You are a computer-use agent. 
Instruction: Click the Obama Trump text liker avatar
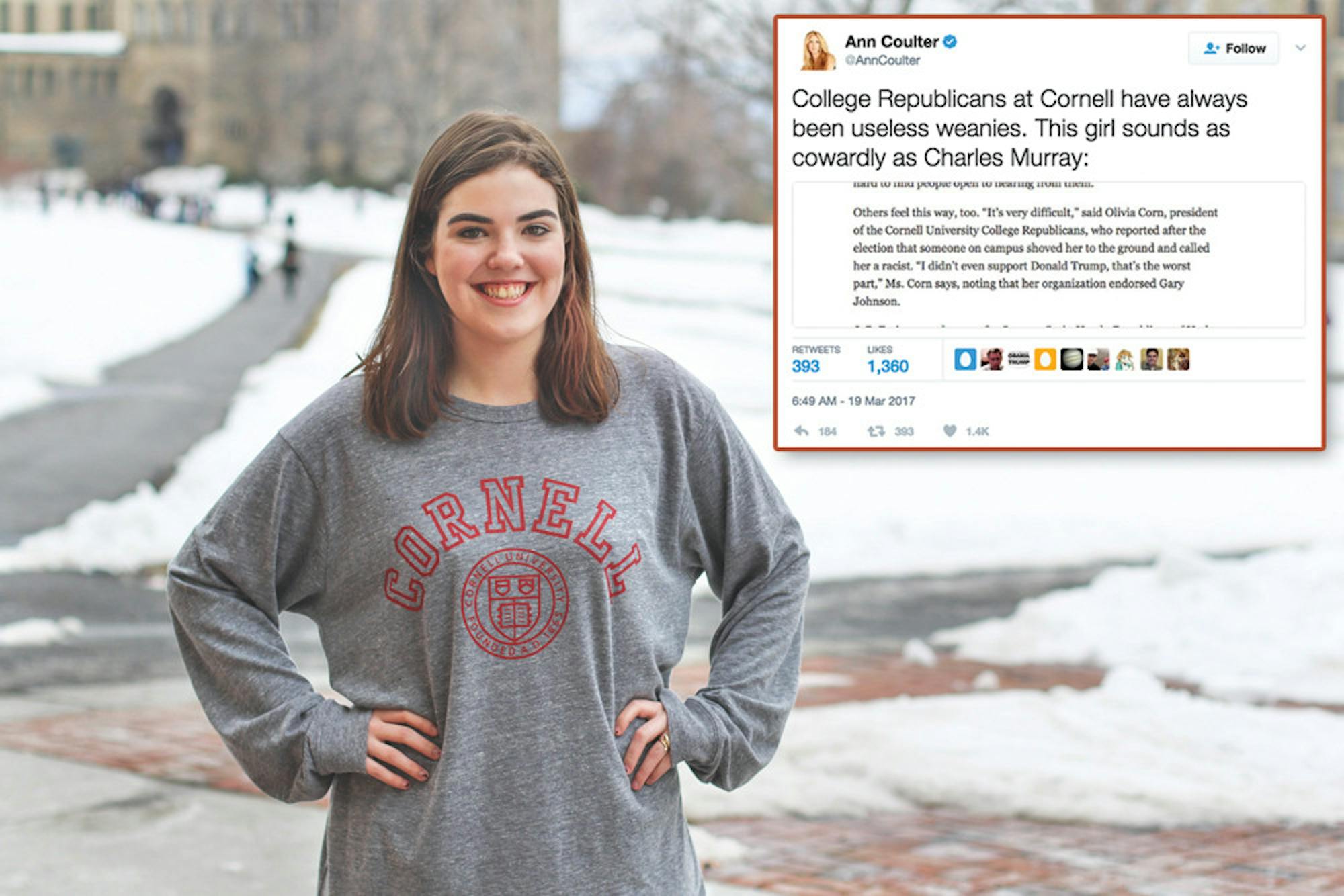click(x=1018, y=359)
